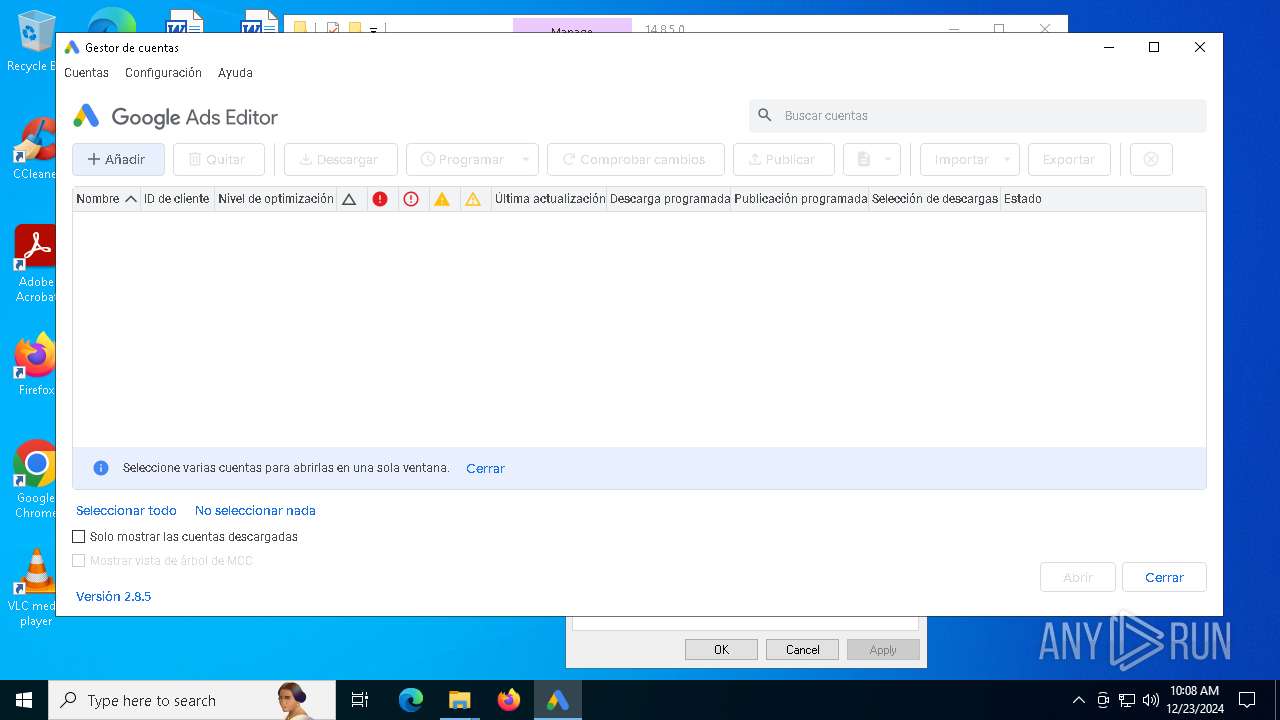The height and width of the screenshot is (720, 1280).
Task: Toggle Mostrar vista de árbol de MCC
Action: click(79, 561)
